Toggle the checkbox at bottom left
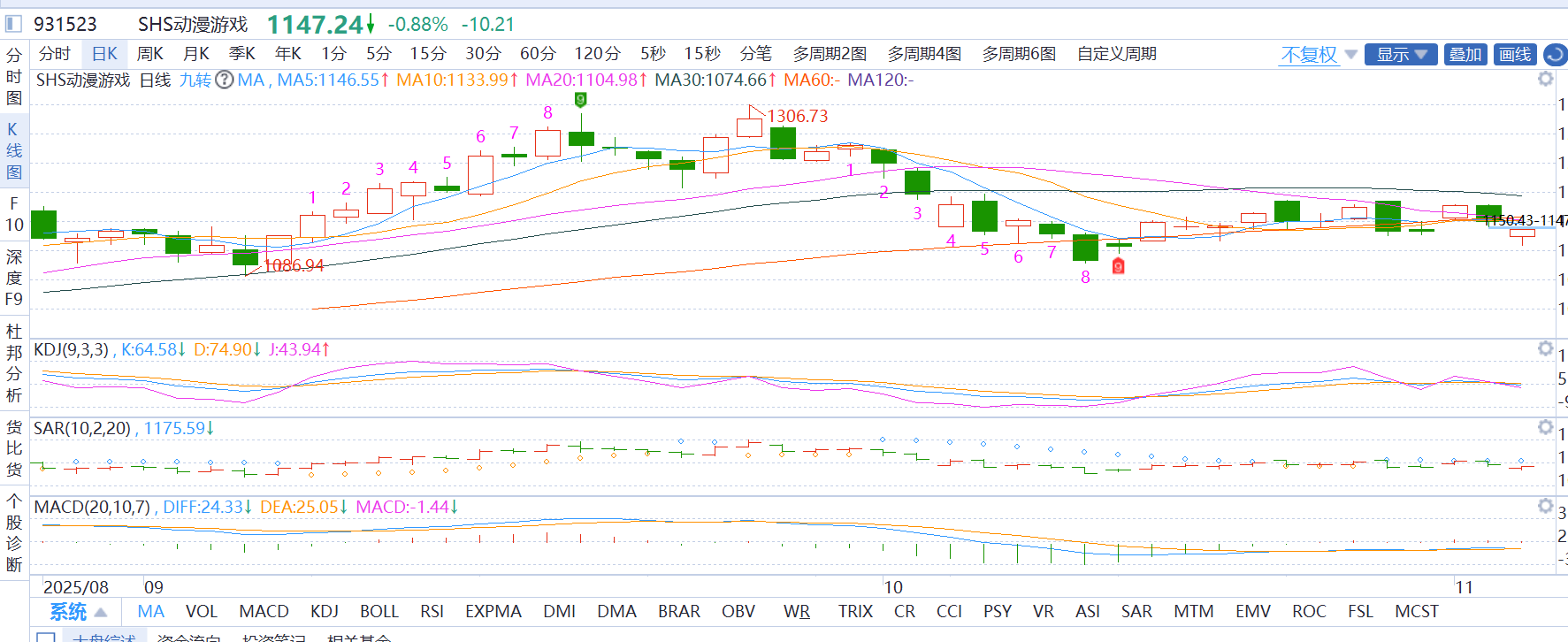1568x642 pixels. point(46,638)
